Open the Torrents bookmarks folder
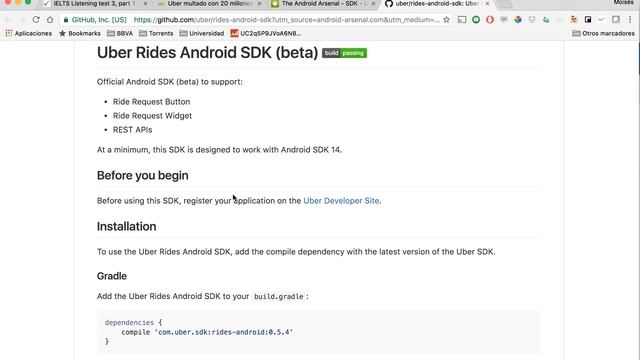640x360 pixels. click(156, 33)
